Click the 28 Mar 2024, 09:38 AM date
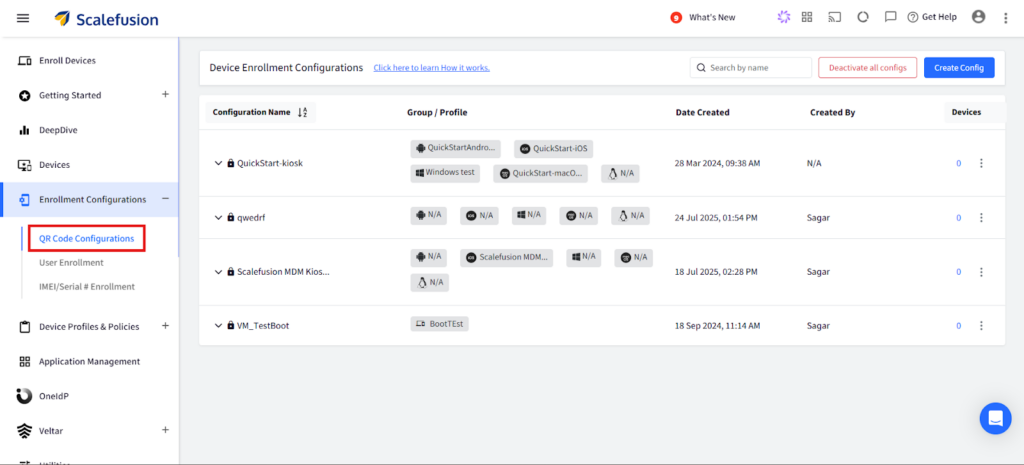This screenshot has height=465, width=1024. point(717,163)
